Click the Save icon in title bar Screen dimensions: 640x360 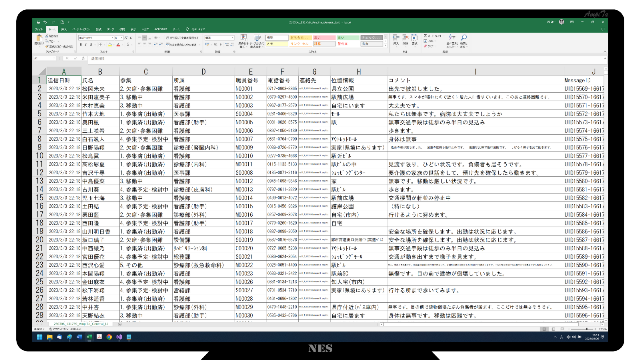38,22
